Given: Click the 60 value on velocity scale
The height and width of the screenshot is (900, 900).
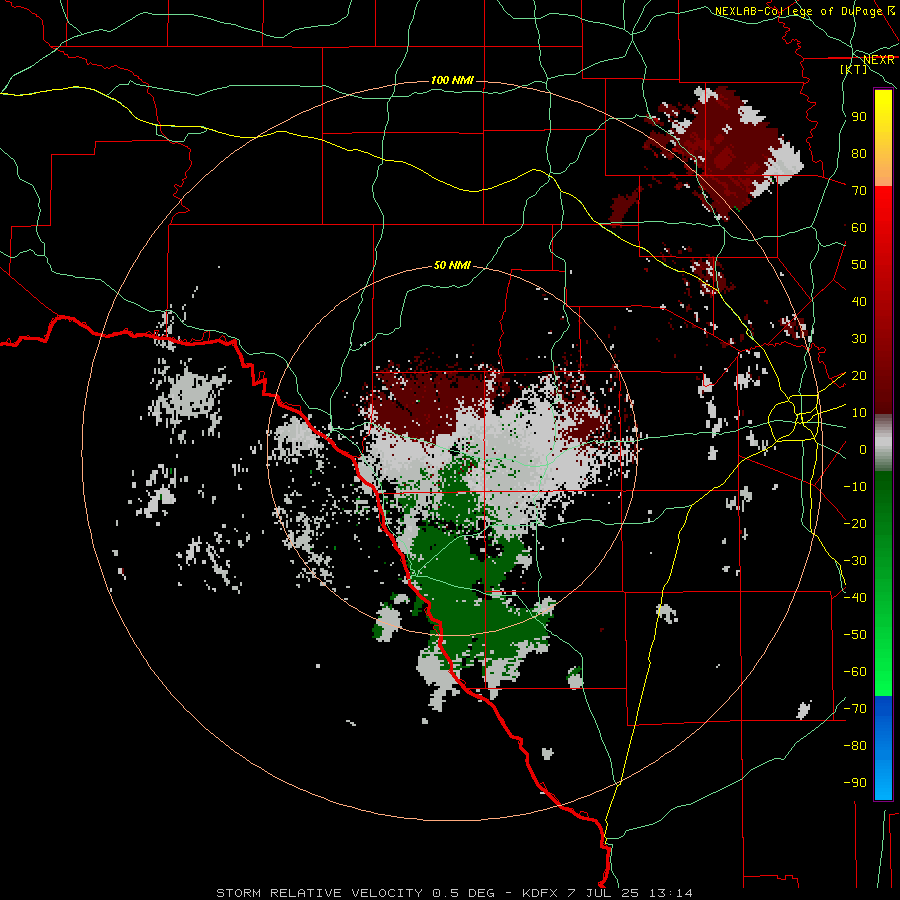Looking at the screenshot, I should 859,228.
